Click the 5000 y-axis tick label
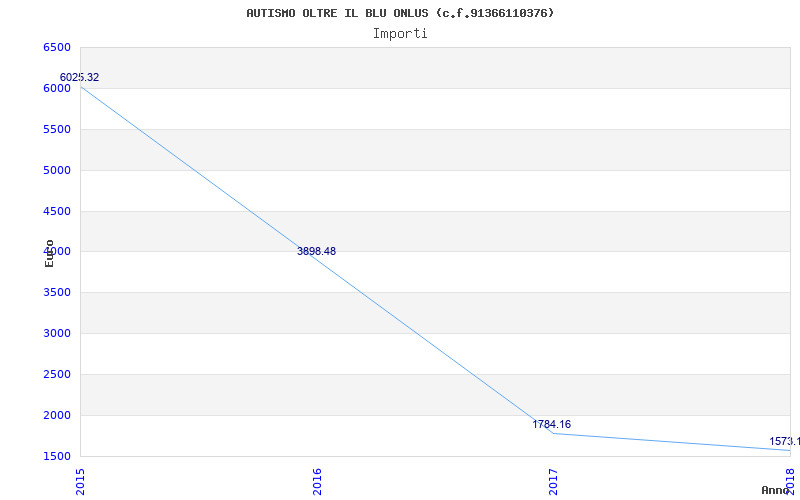 (x=57, y=170)
